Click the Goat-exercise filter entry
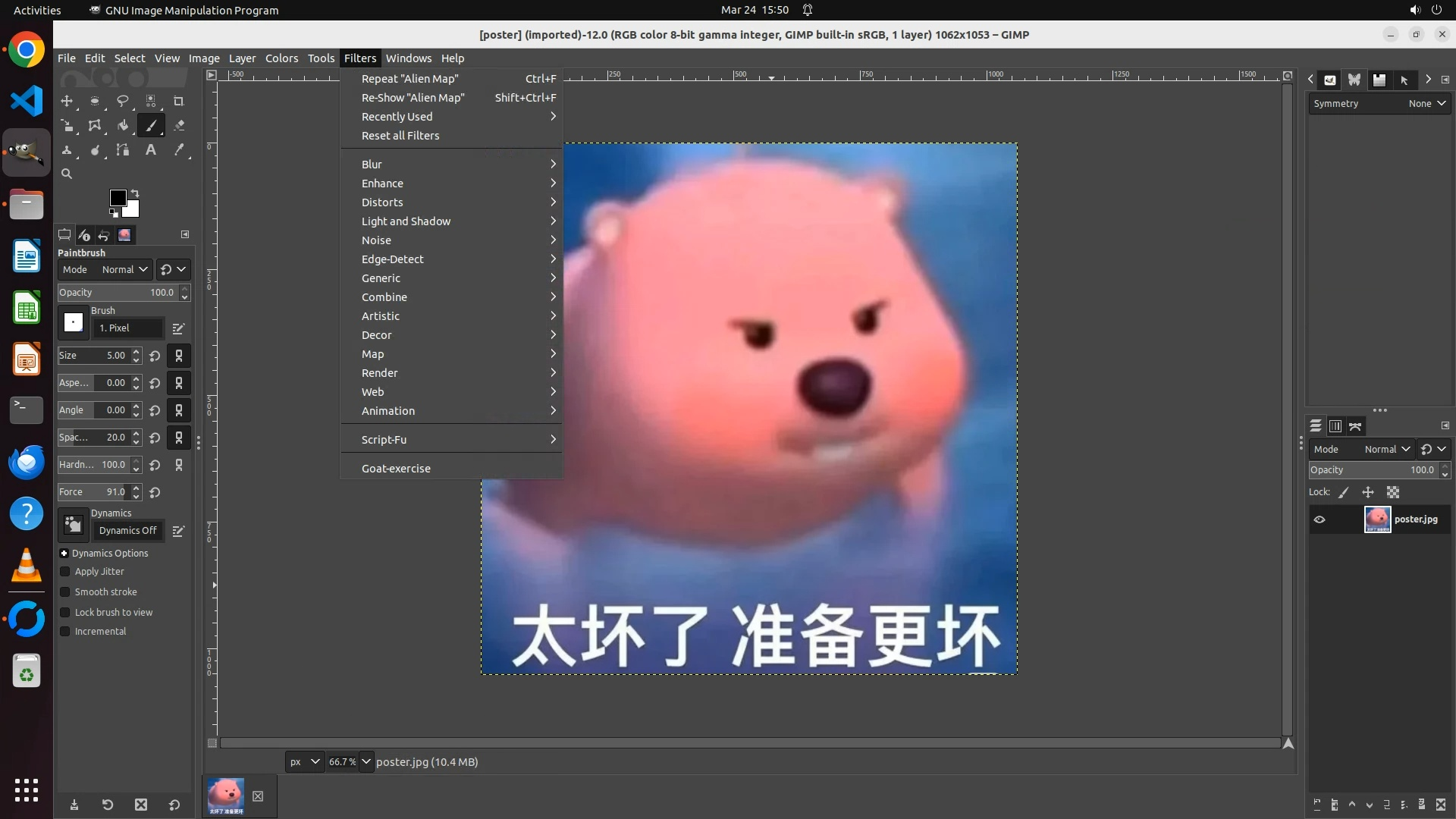 pyautogui.click(x=396, y=469)
